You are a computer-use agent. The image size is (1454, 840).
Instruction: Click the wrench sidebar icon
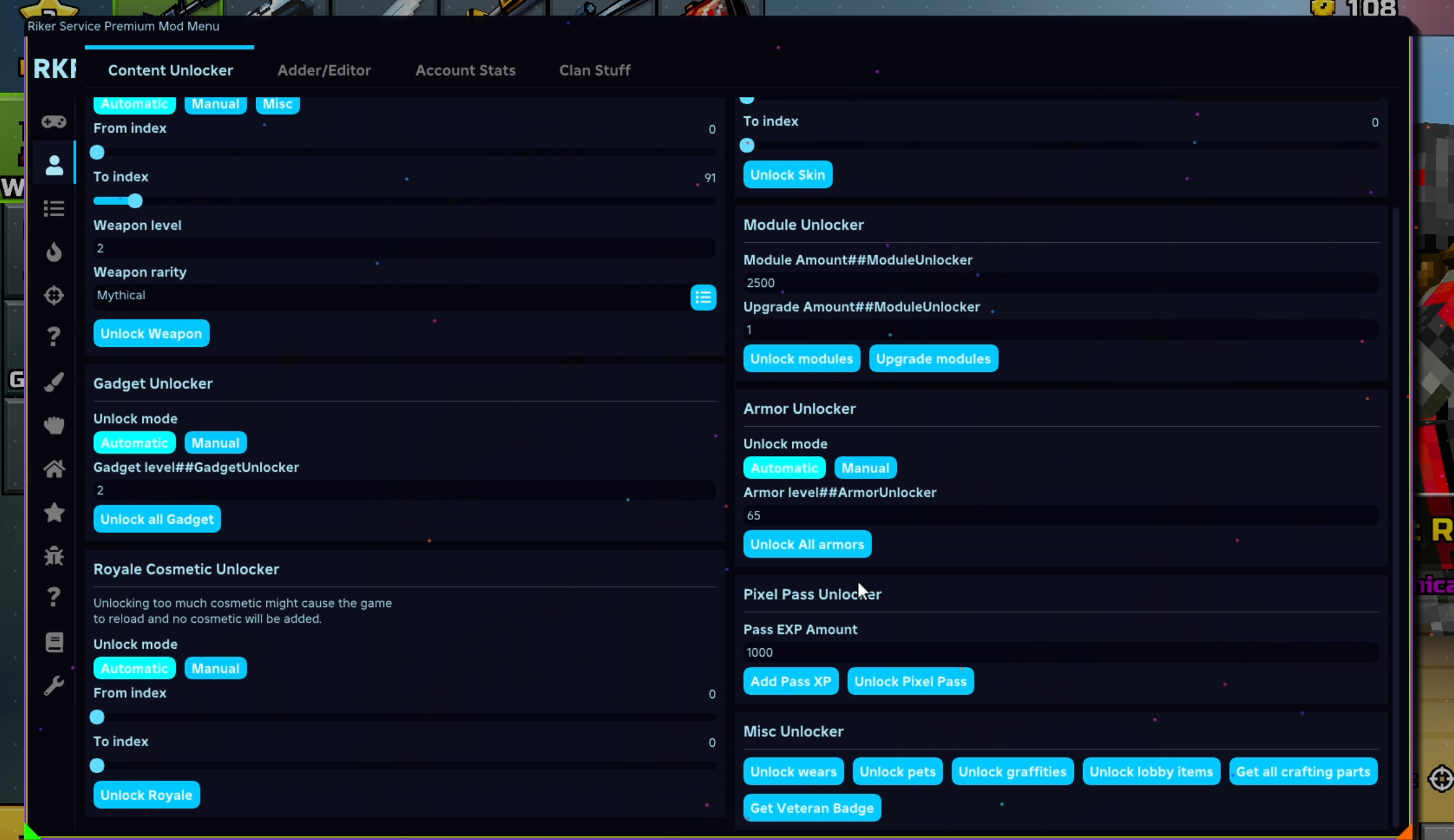(x=54, y=686)
